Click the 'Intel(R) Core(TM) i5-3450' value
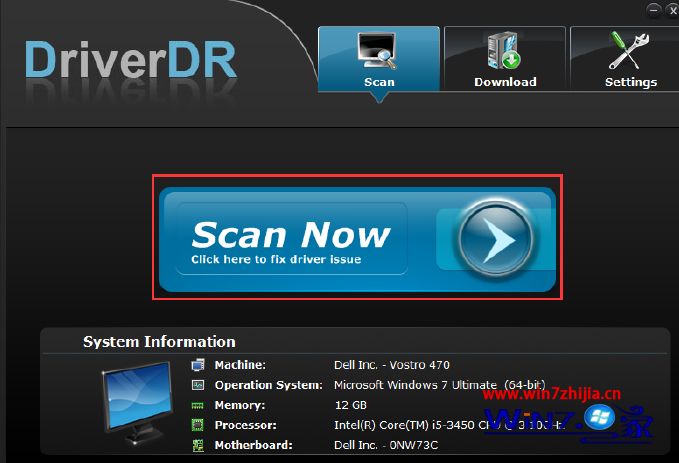The width and height of the screenshot is (679, 463). (404, 425)
